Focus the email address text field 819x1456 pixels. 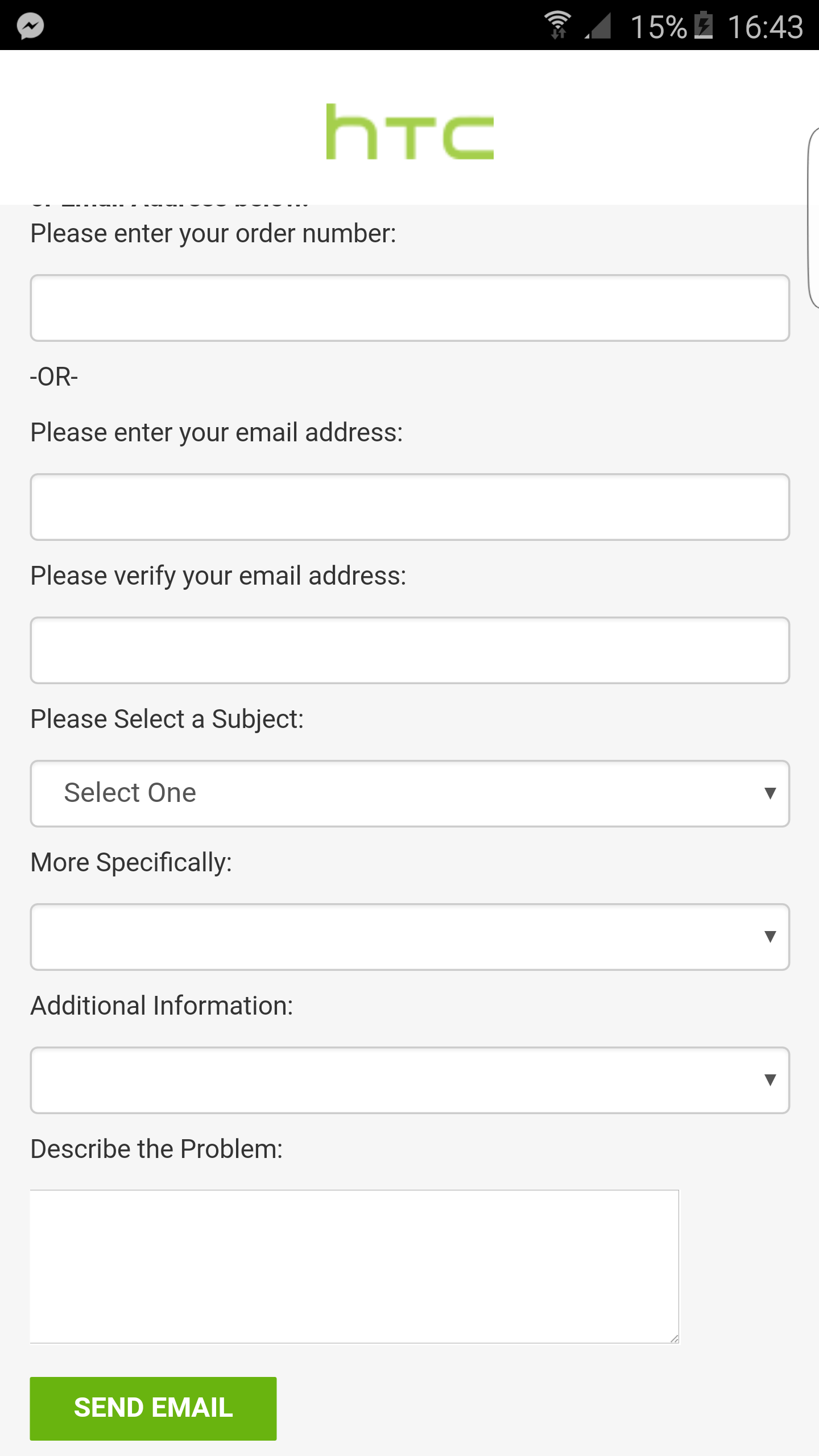(409, 507)
